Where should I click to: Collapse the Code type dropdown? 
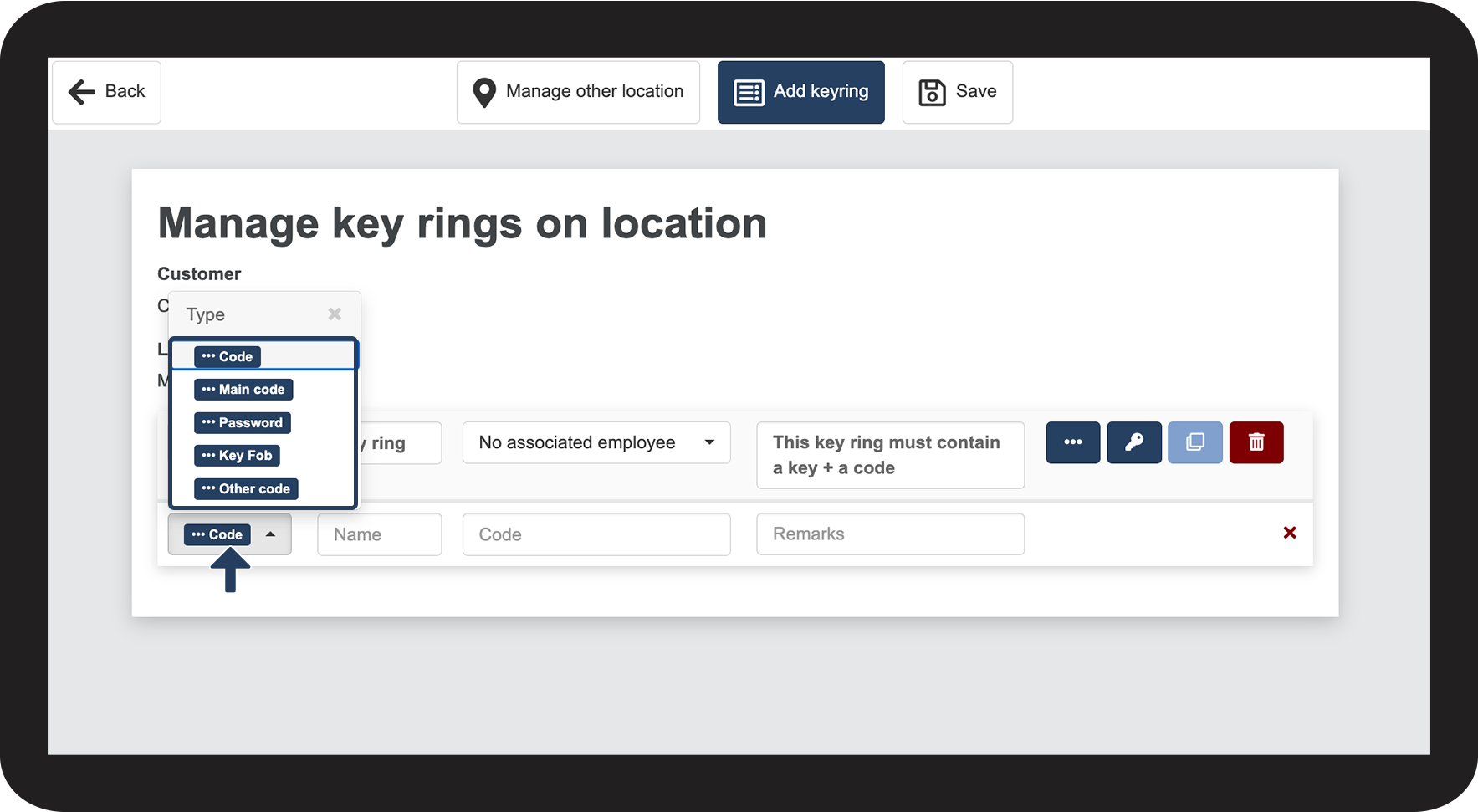(x=229, y=534)
